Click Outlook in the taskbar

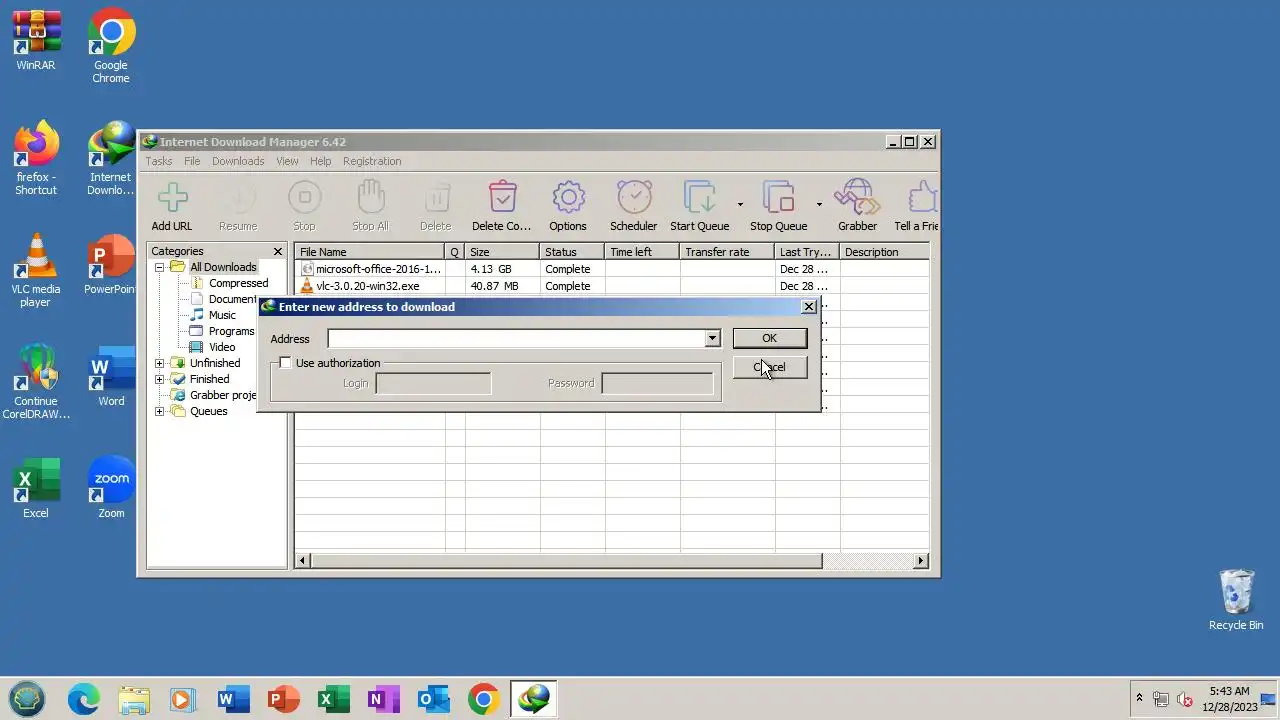(434, 699)
